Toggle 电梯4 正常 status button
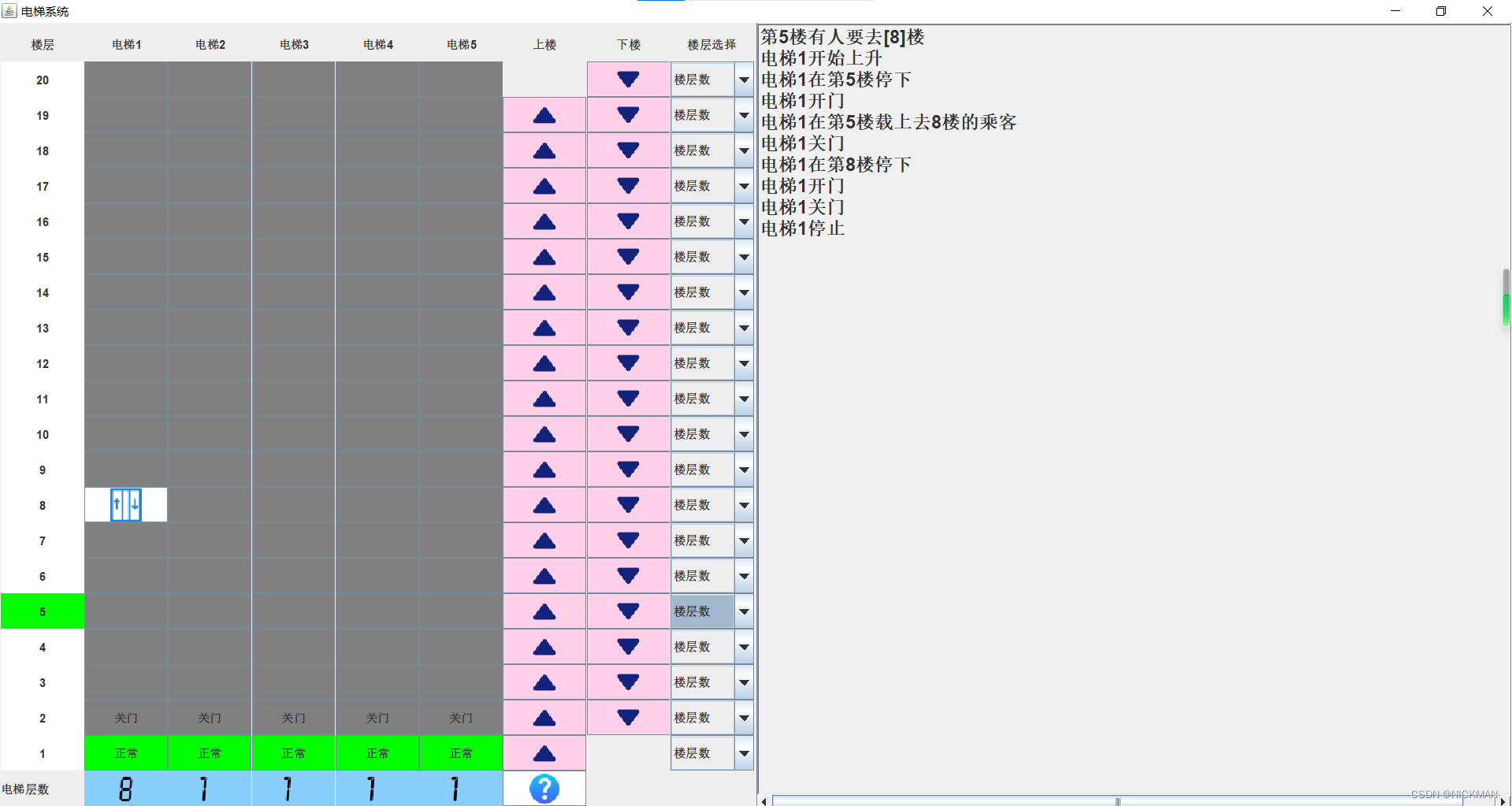Screen dimensions: 1512x806 tap(377, 753)
